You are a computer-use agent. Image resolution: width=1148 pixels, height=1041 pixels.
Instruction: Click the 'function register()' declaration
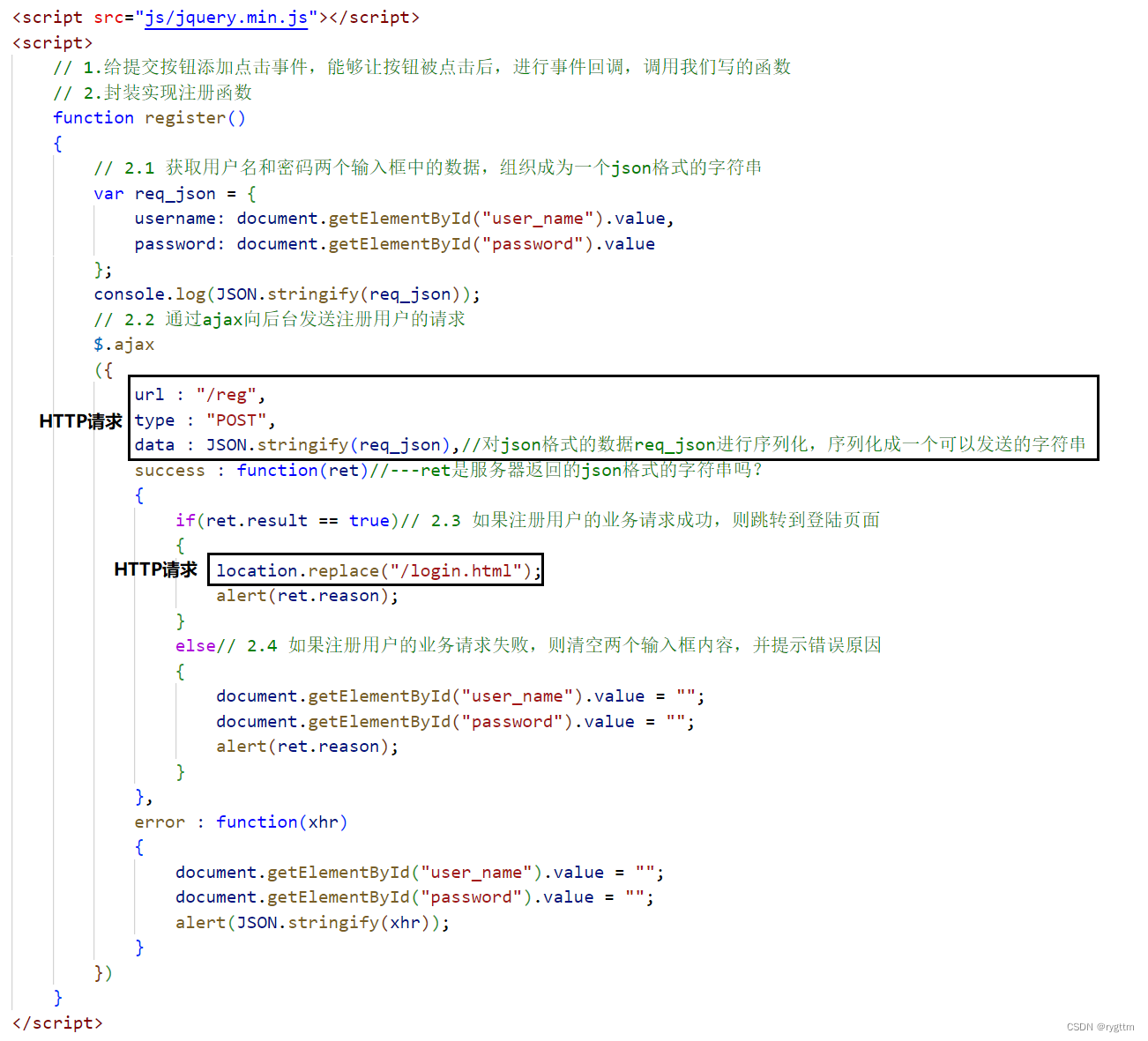pos(149,118)
